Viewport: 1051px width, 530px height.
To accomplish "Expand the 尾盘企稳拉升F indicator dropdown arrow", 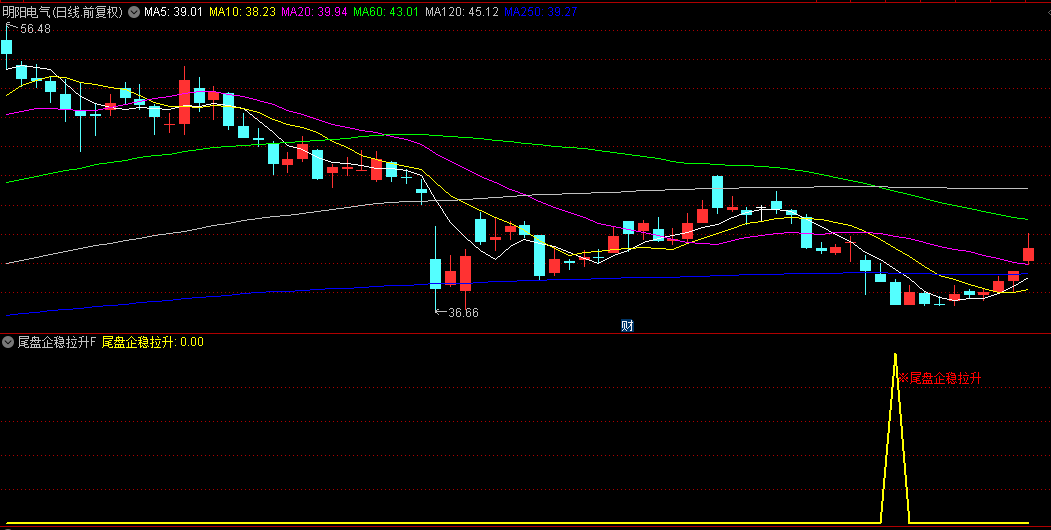I will tap(8, 342).
